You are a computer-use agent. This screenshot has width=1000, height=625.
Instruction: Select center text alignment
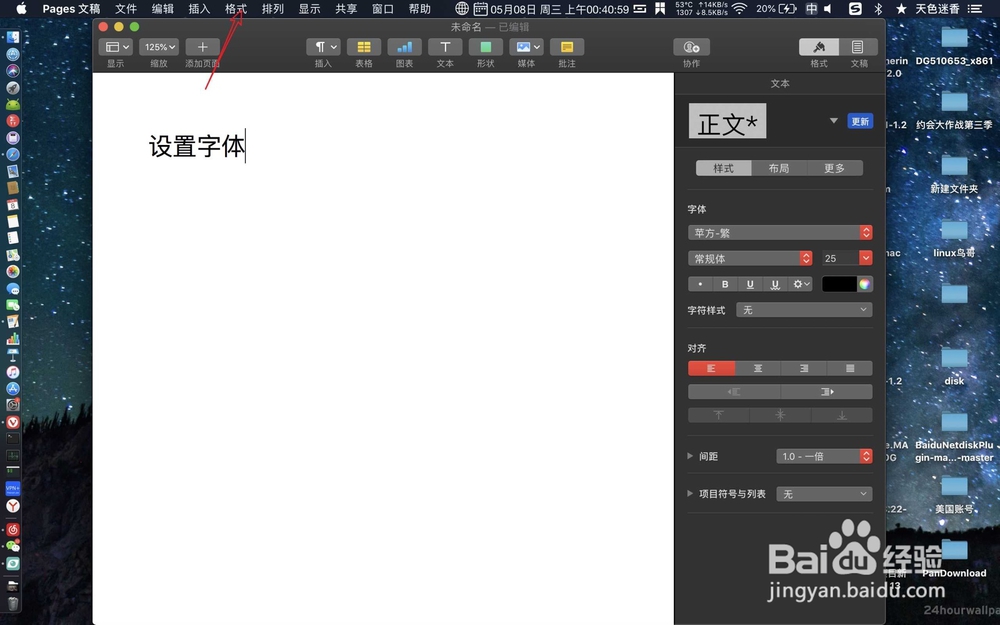pyautogui.click(x=757, y=368)
